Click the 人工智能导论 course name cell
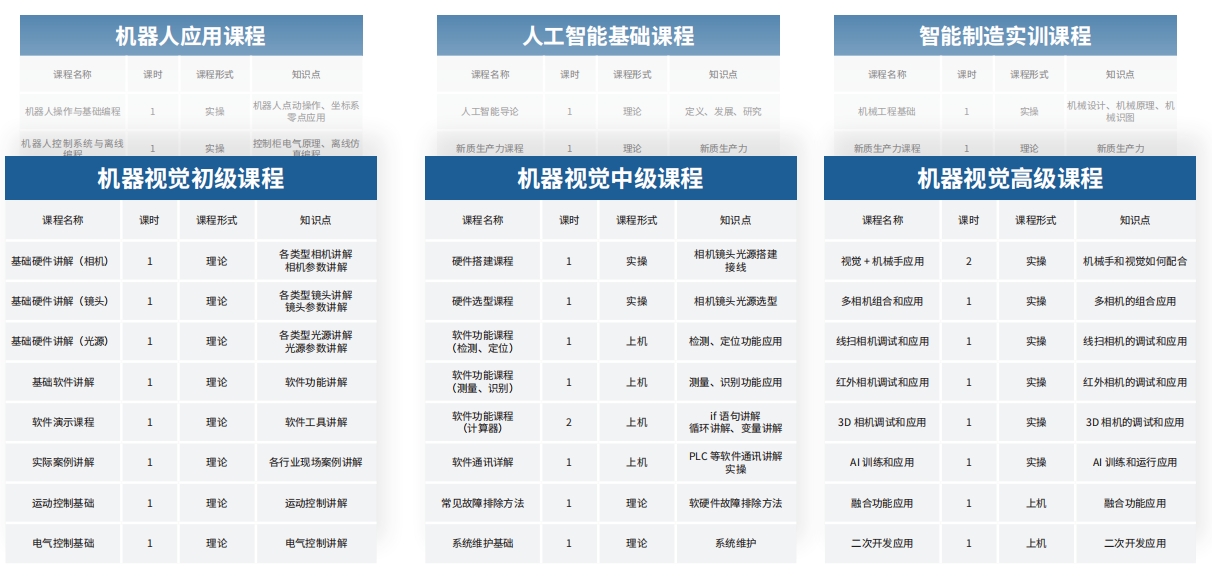 (489, 112)
